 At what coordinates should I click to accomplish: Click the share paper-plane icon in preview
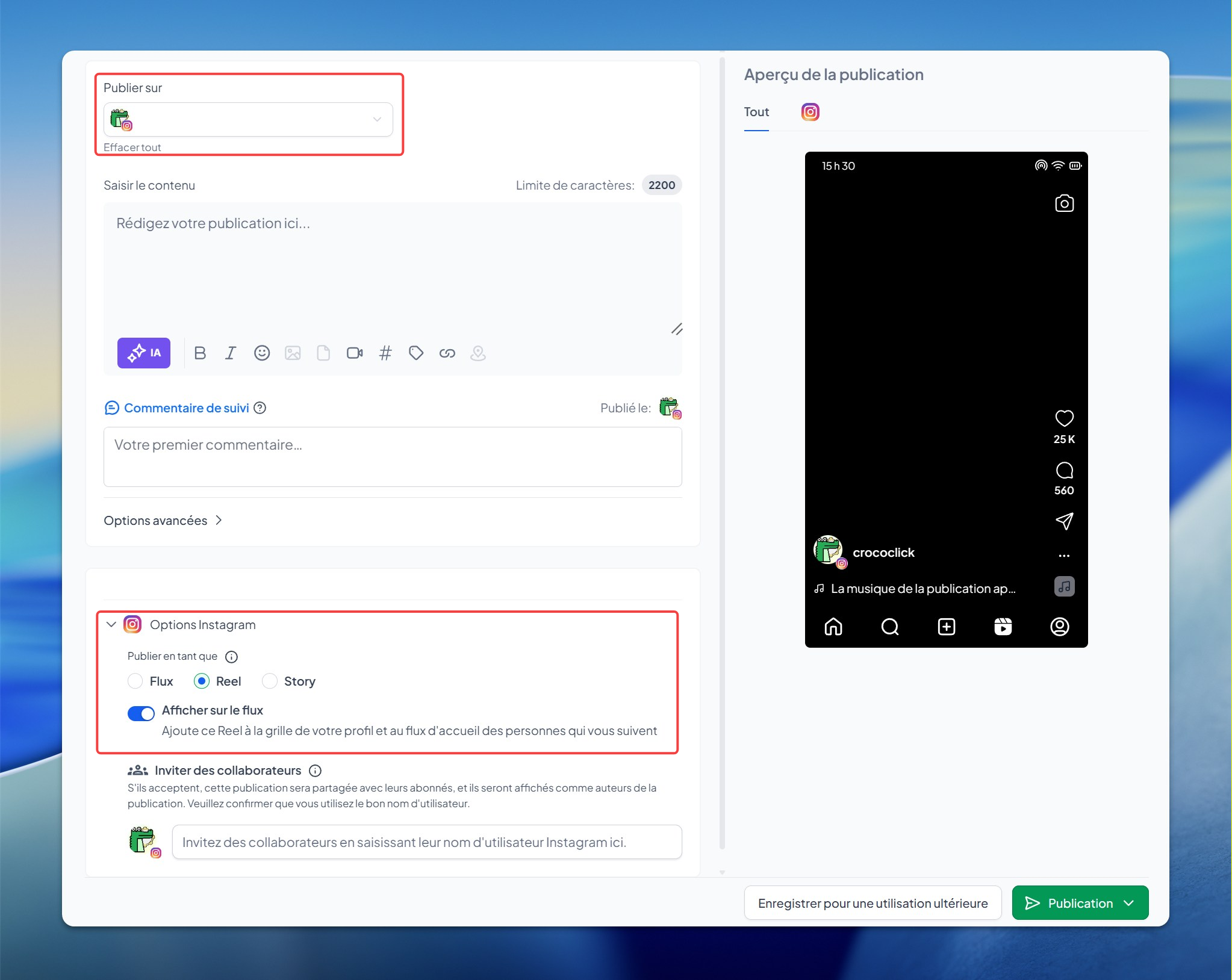point(1064,521)
